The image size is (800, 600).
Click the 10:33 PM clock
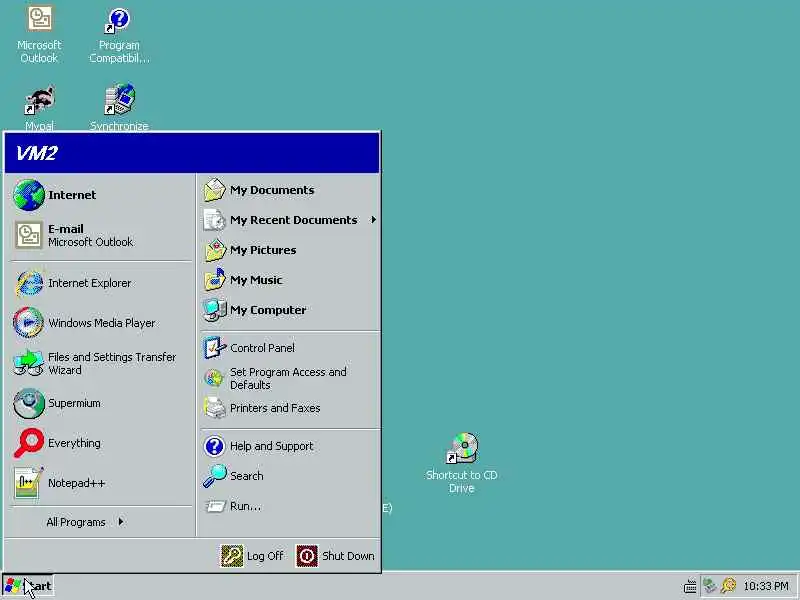(765, 586)
